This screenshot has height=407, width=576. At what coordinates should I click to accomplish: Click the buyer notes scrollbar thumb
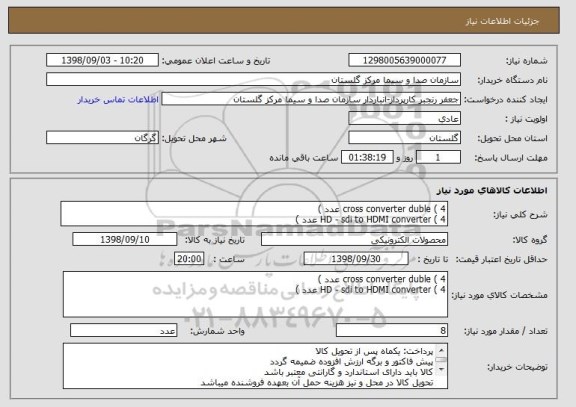(441, 360)
